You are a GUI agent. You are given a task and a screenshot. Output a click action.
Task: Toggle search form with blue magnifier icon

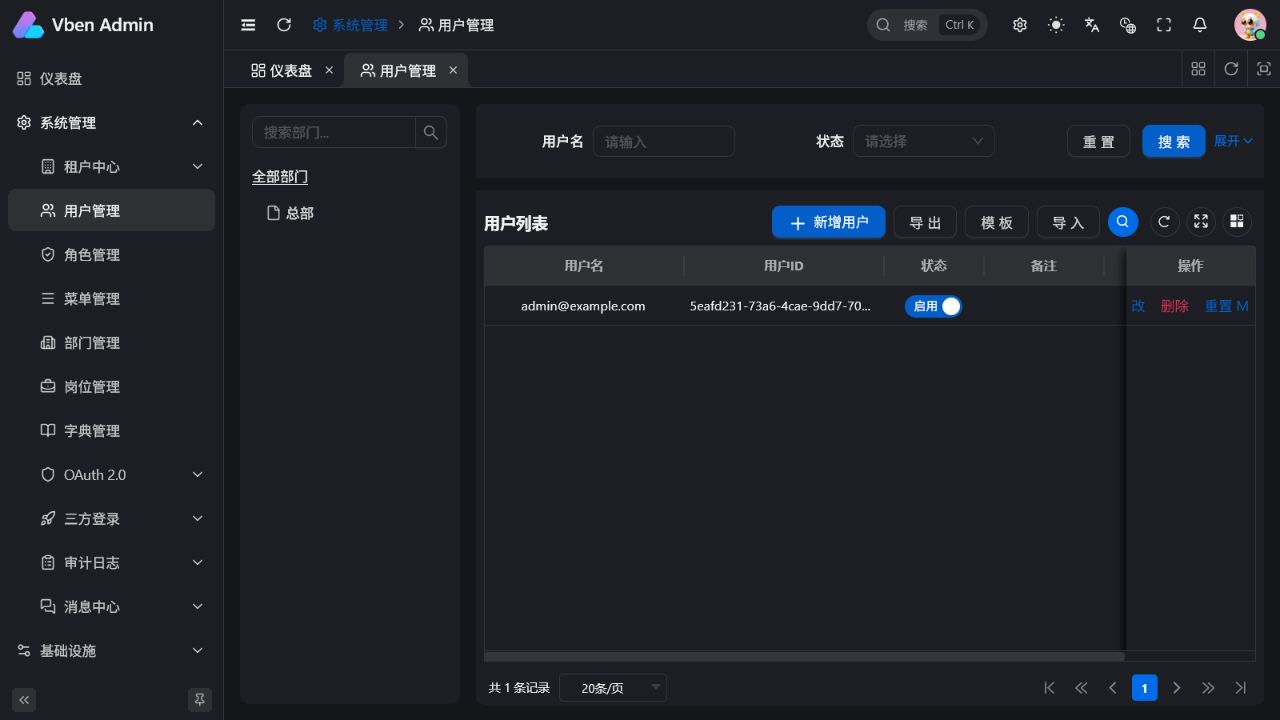(x=1123, y=222)
